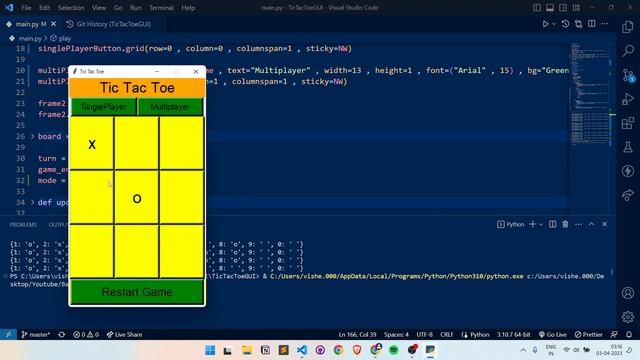
Task: Open the Live Share activity bar view
Action: [x=628, y=195]
